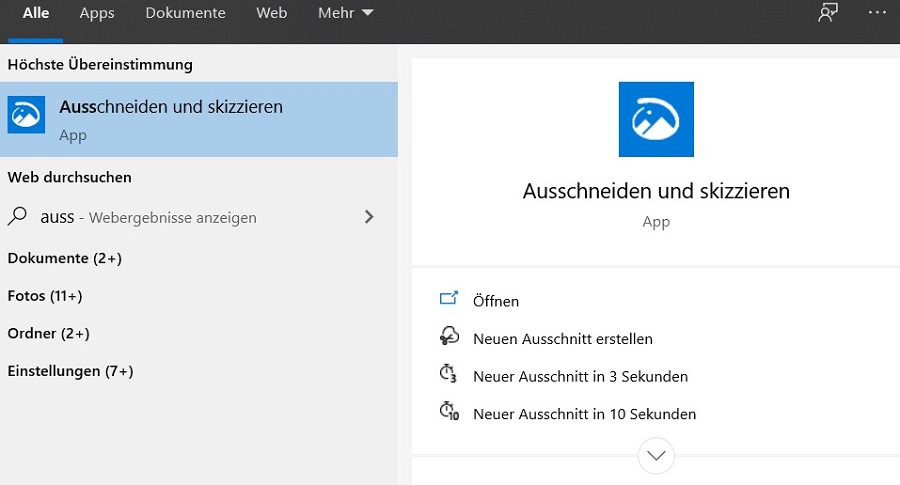
Task: Click the Öffnen icon
Action: pos(449,299)
